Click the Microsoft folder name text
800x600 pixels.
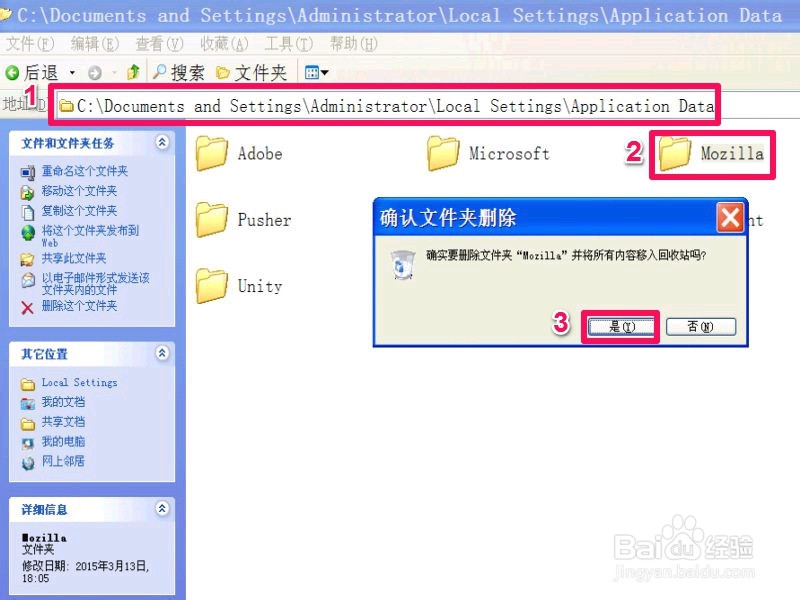[510, 154]
